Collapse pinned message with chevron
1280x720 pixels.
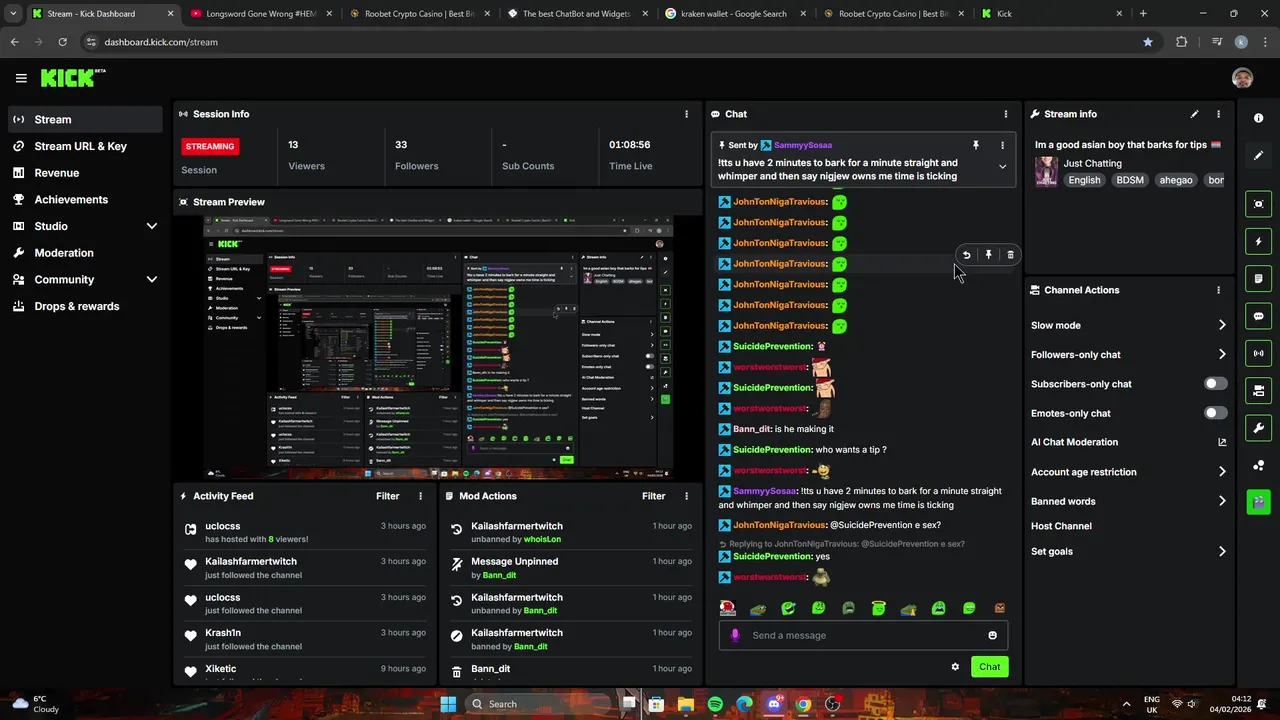(x=1002, y=167)
